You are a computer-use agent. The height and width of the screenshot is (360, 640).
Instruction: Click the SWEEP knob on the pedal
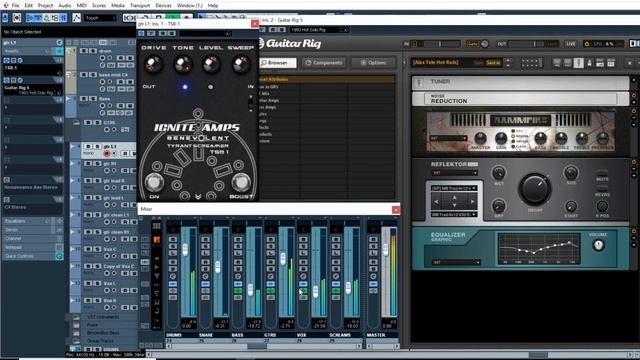point(241,64)
